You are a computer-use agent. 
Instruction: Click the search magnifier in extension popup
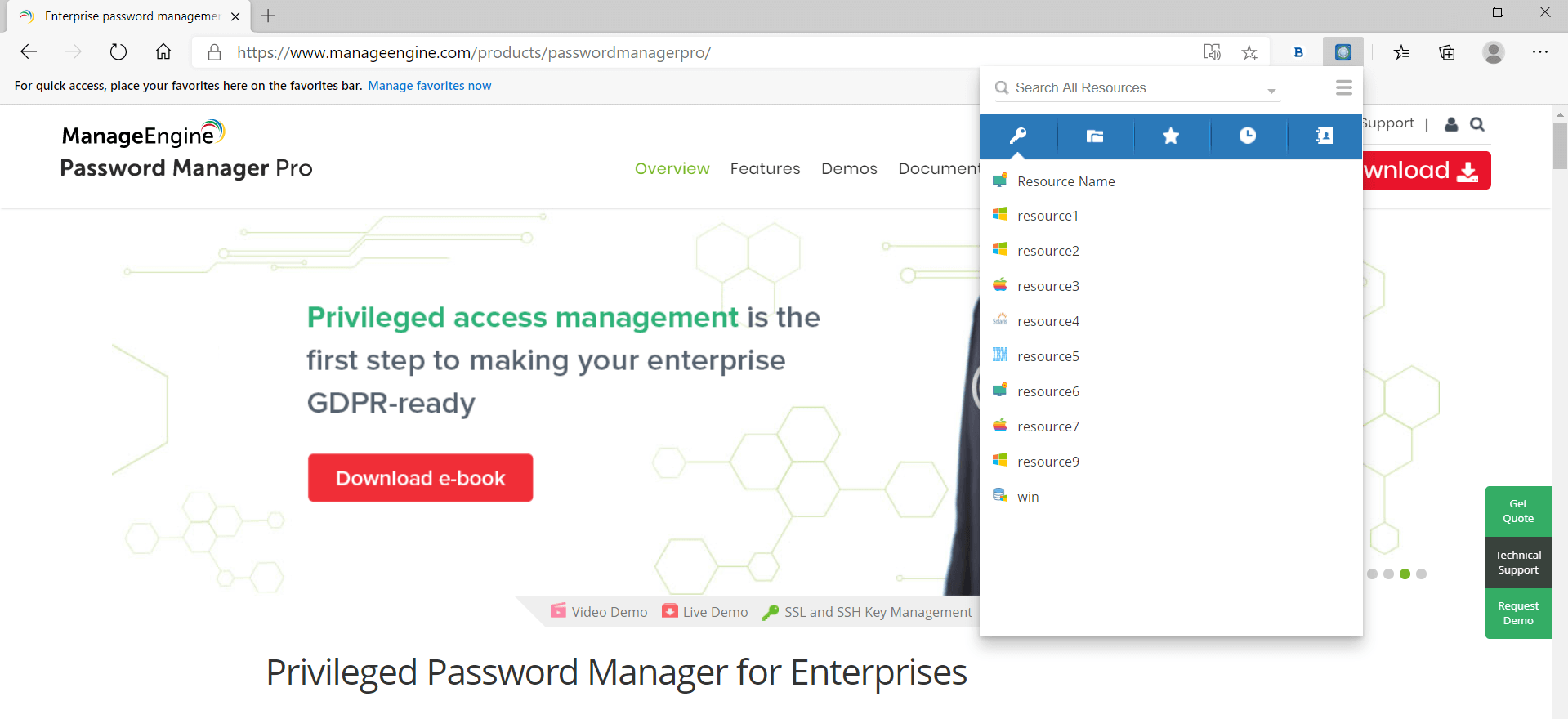pos(1001,87)
